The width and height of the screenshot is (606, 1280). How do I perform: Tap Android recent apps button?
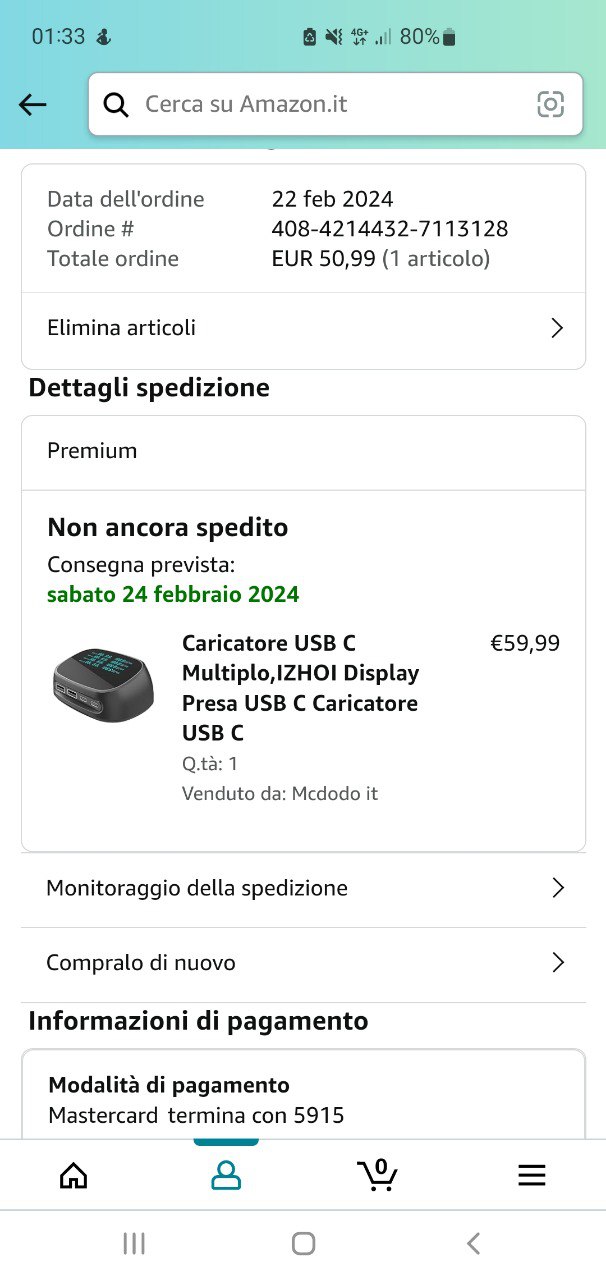point(134,1243)
